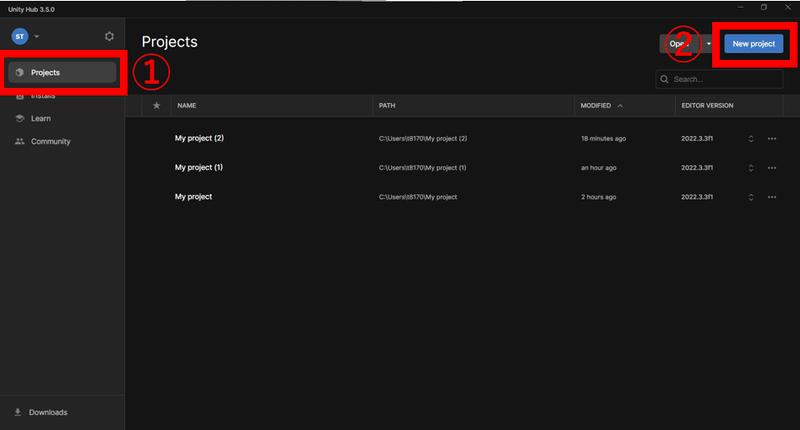This screenshot has width=800, height=430.
Task: Click 2022.3.3f1 version of My project (2)
Action: tap(697, 138)
